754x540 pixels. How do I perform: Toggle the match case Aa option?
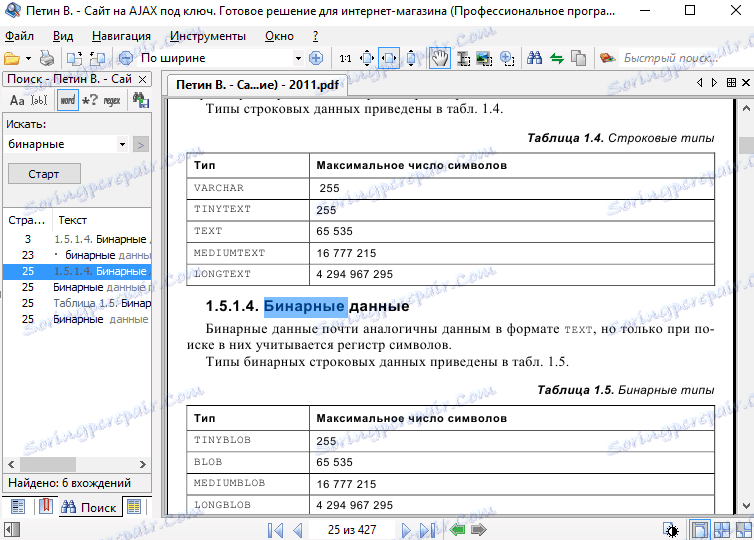pyautogui.click(x=17, y=100)
